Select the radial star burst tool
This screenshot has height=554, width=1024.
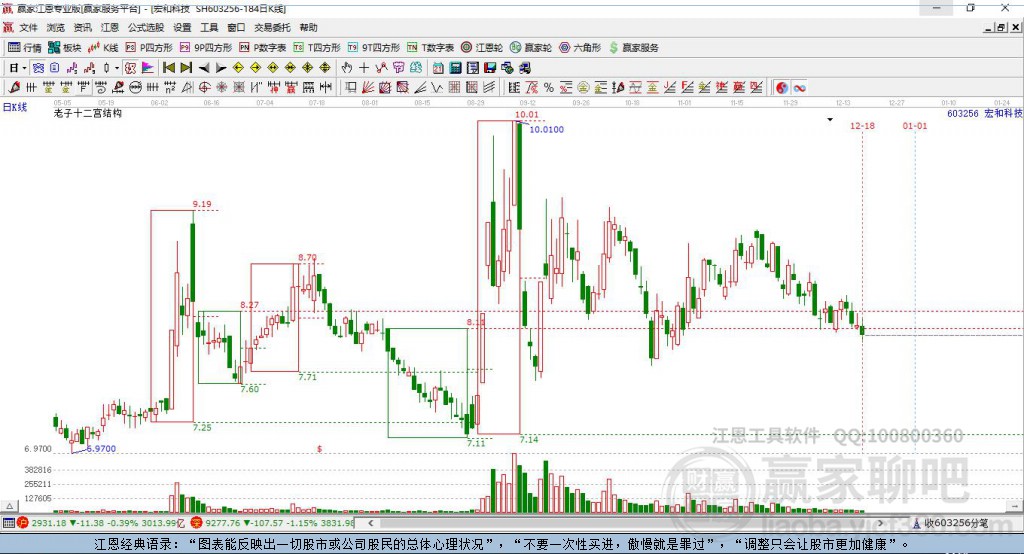pyautogui.click(x=221, y=87)
